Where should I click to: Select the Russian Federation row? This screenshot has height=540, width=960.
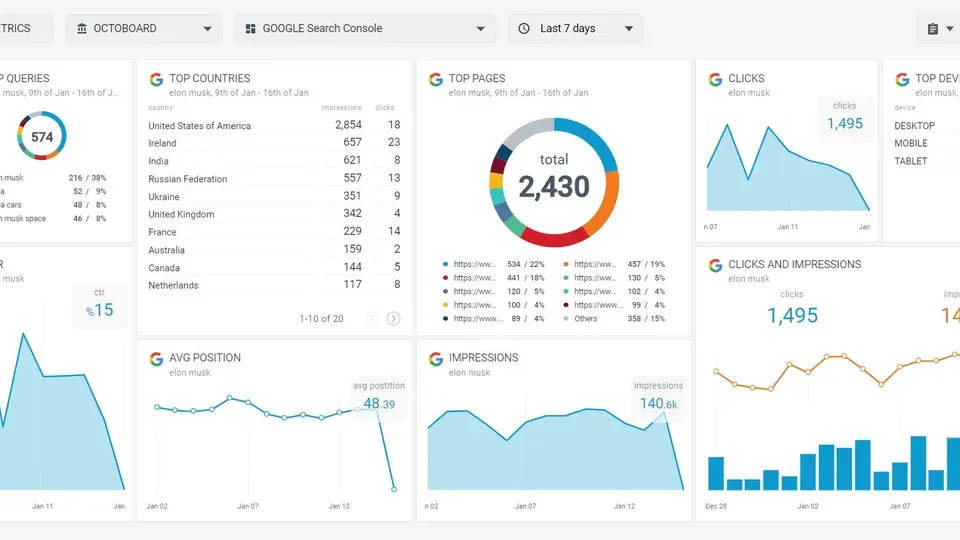click(x=274, y=178)
